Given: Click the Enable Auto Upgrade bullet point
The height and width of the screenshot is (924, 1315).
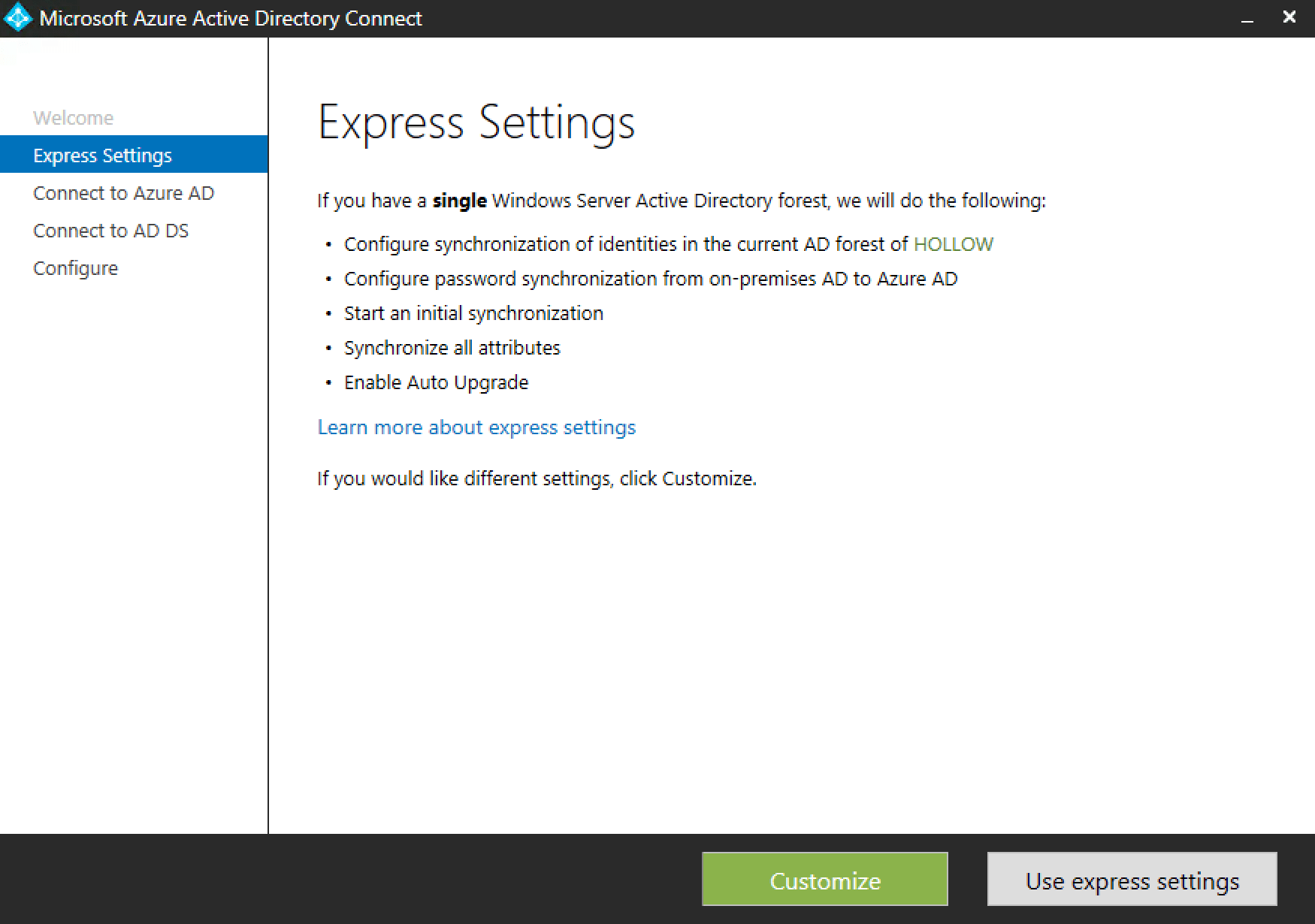Looking at the screenshot, I should coord(436,382).
